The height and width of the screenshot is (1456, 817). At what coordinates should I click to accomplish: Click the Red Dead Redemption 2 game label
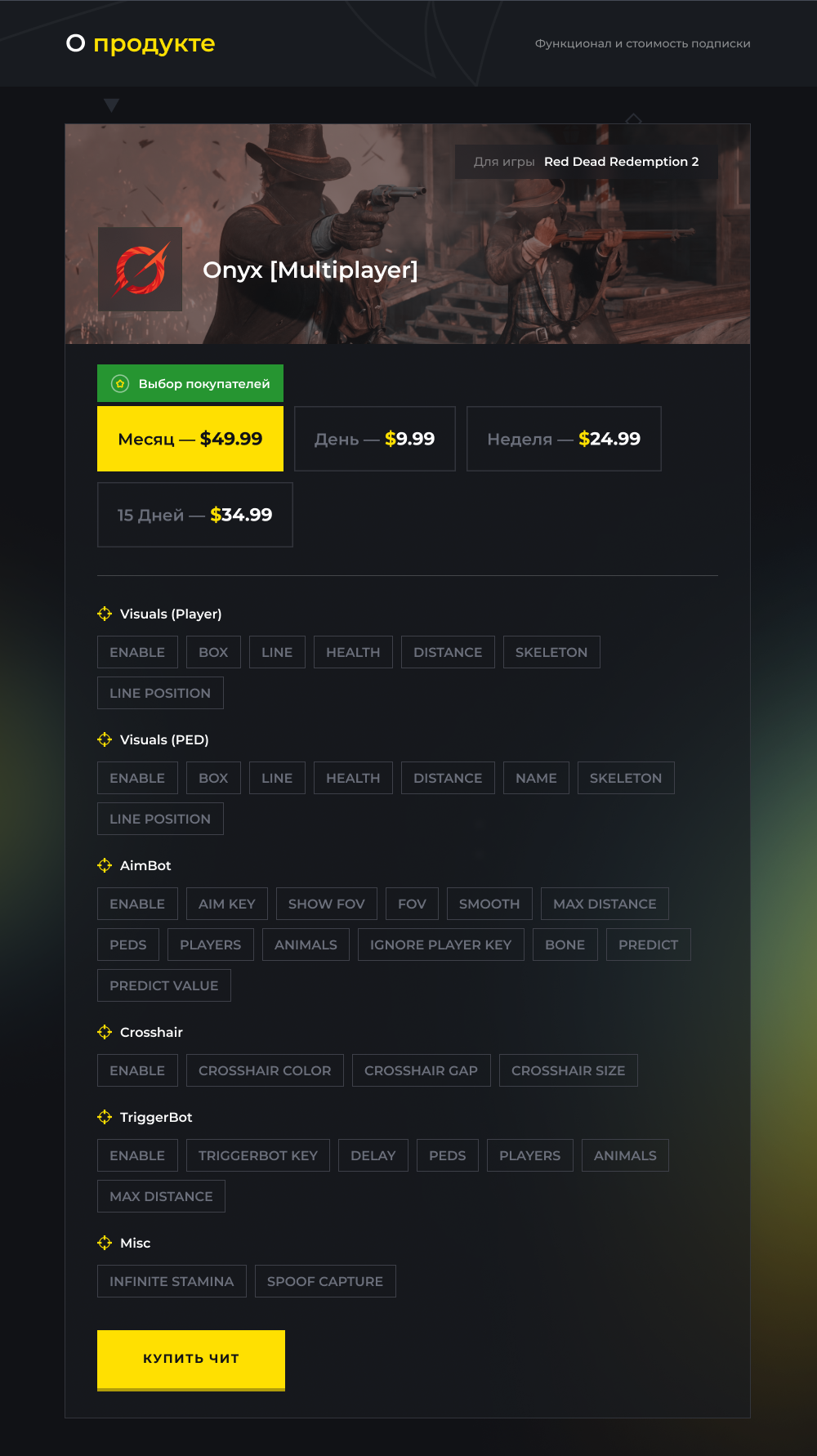coord(622,162)
